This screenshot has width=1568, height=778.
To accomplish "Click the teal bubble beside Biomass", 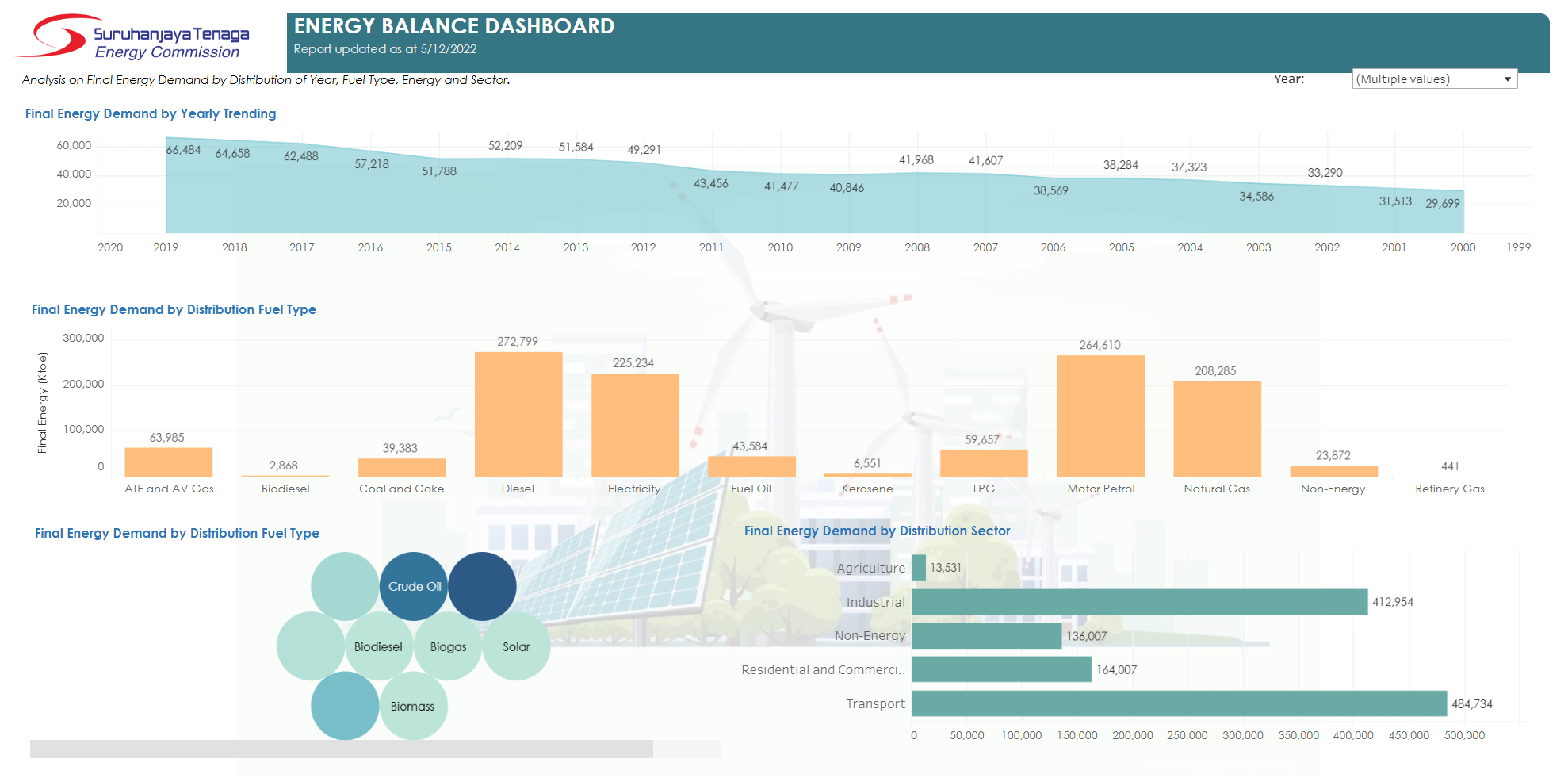I will pyautogui.click(x=345, y=706).
